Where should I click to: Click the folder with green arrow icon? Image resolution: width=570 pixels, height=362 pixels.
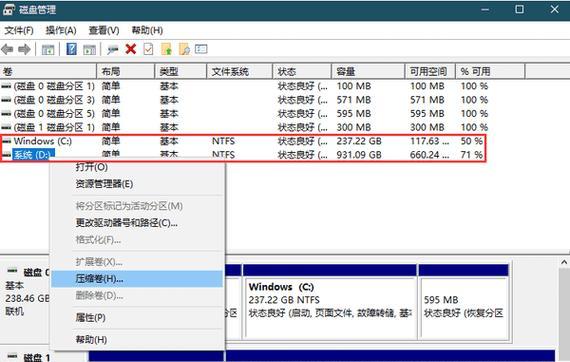(166, 49)
